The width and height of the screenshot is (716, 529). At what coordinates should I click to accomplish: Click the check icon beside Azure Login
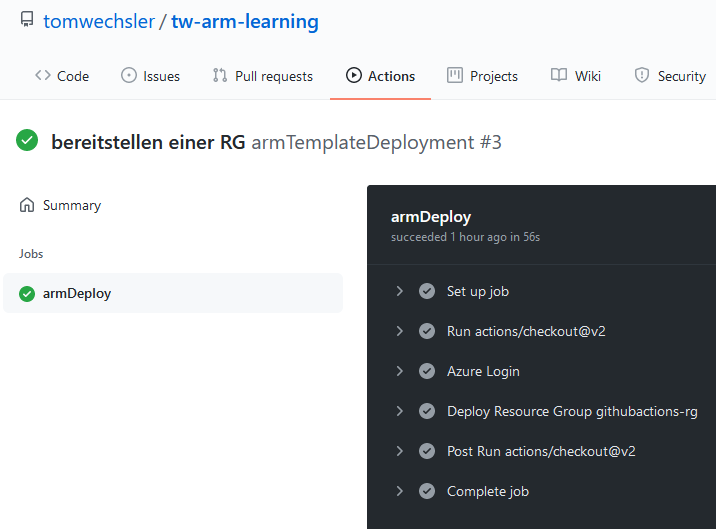[x=427, y=371]
